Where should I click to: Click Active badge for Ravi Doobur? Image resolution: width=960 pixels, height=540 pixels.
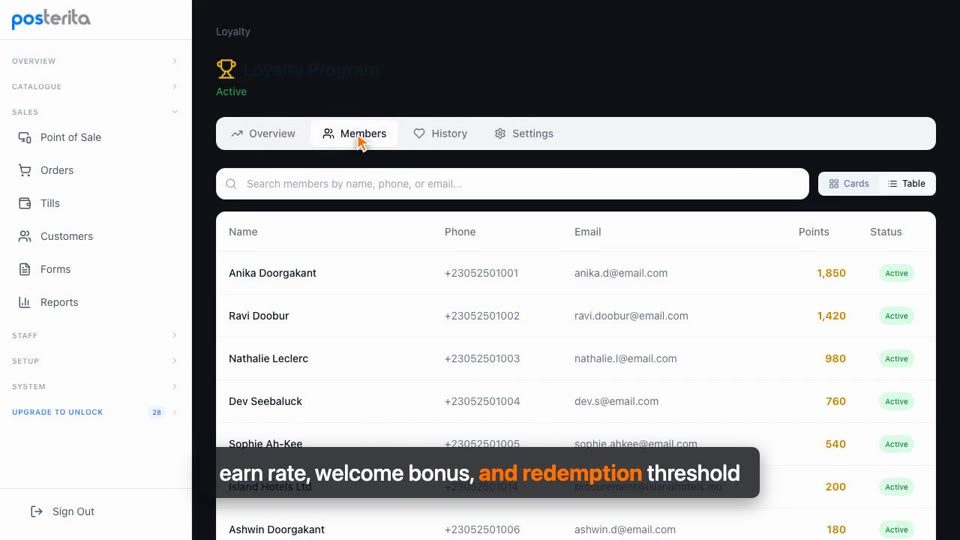tap(896, 317)
